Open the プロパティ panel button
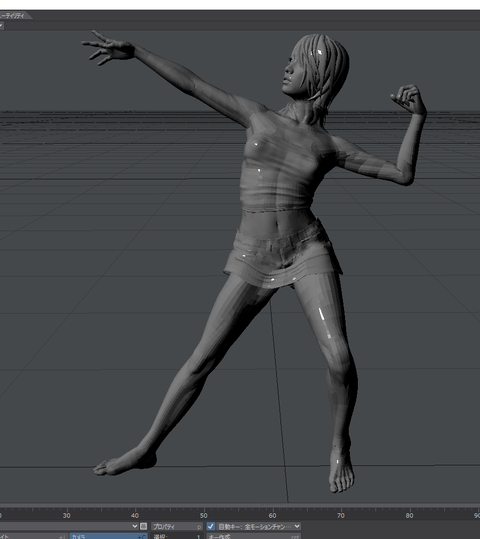Viewport: 480px width, 539px height. click(x=177, y=526)
